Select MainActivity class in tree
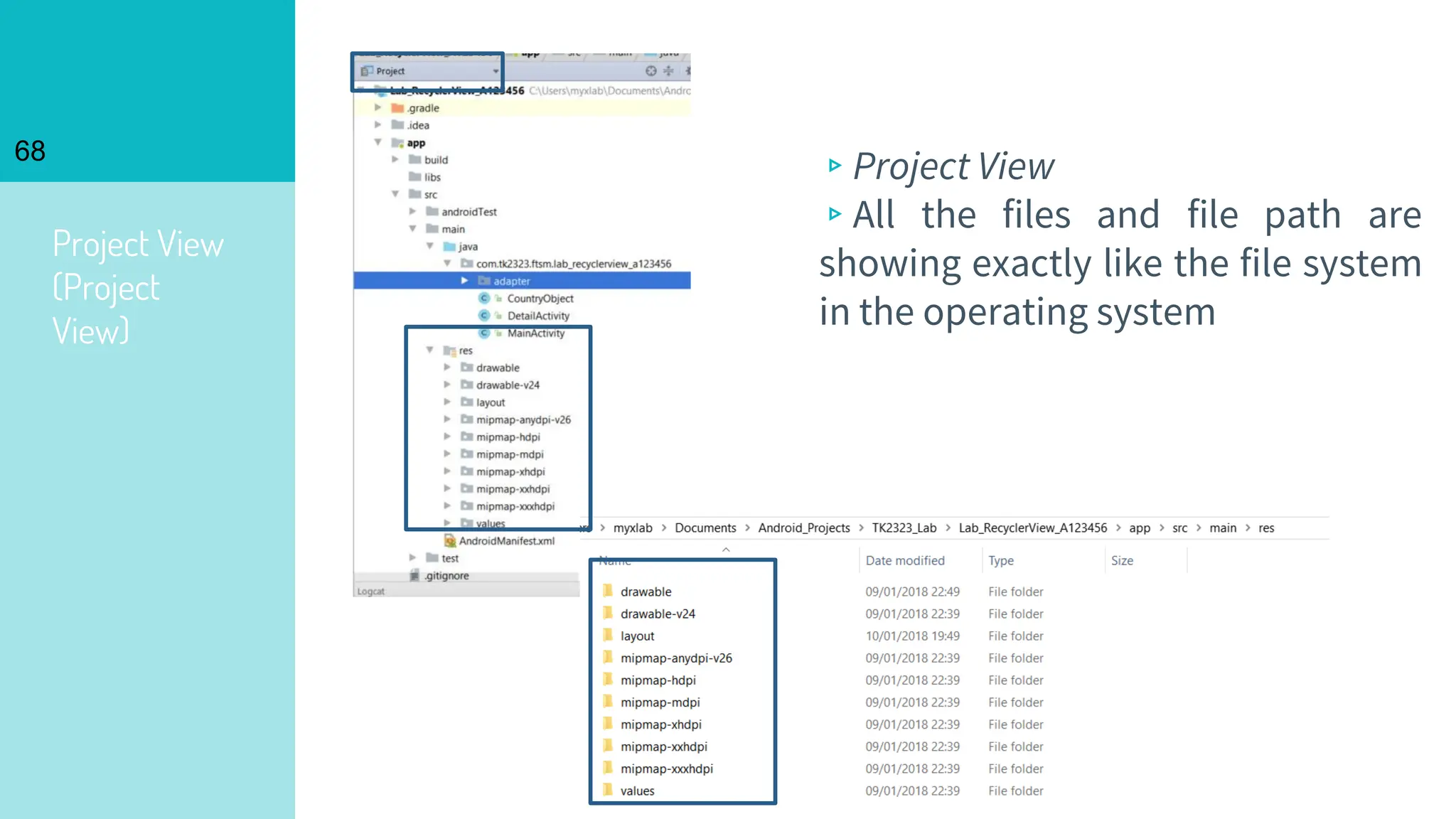The image size is (1456, 819). pyautogui.click(x=535, y=333)
